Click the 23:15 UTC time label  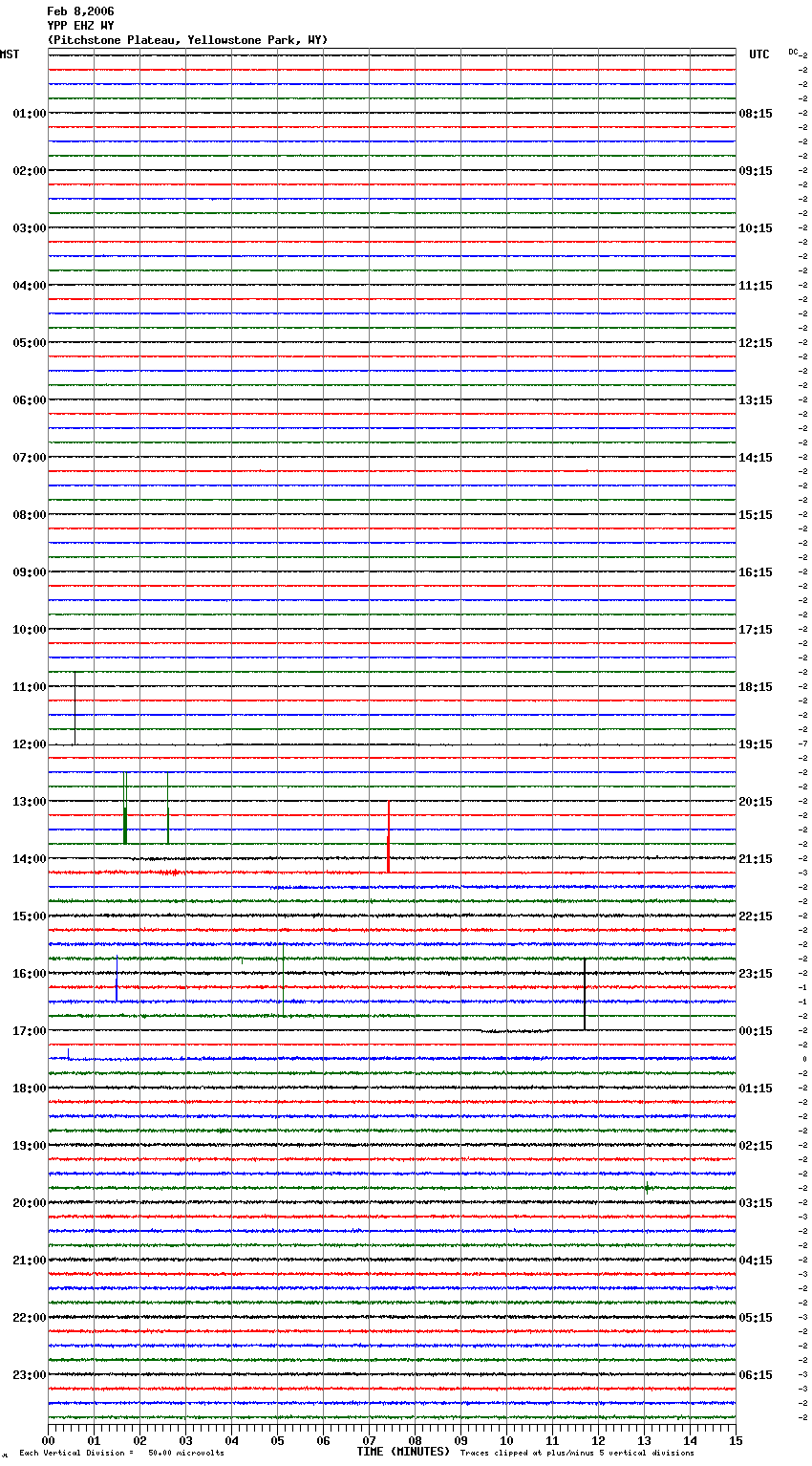pyautogui.click(x=756, y=974)
